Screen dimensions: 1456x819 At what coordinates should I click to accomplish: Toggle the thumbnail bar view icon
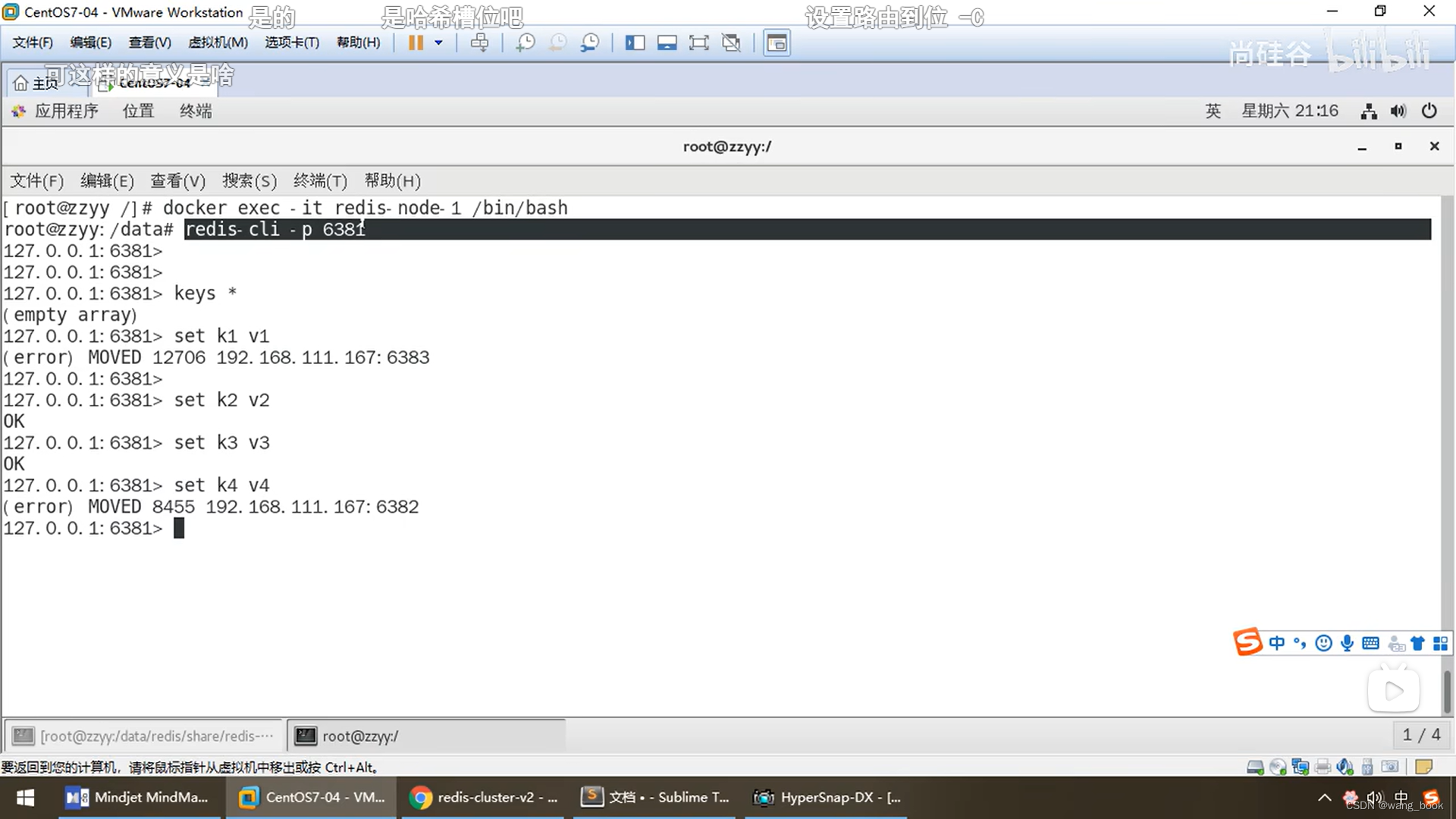(667, 42)
